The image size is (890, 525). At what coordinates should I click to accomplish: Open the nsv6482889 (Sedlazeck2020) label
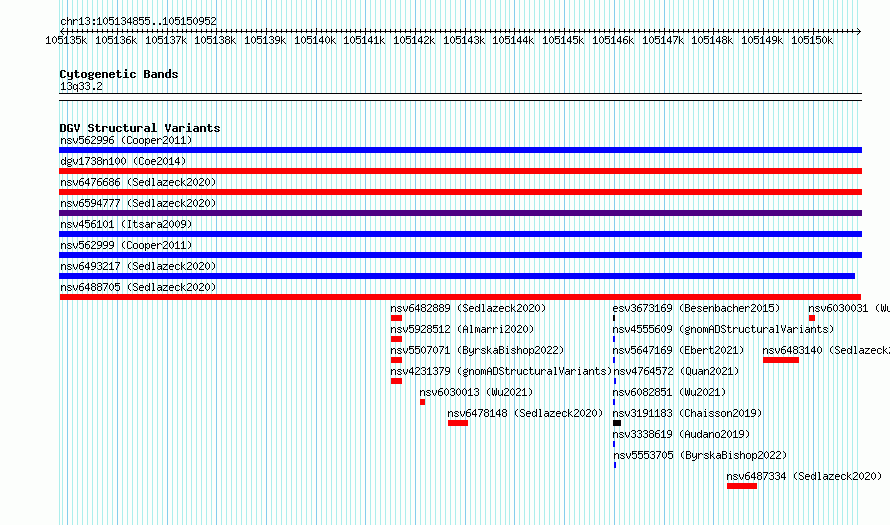point(468,308)
